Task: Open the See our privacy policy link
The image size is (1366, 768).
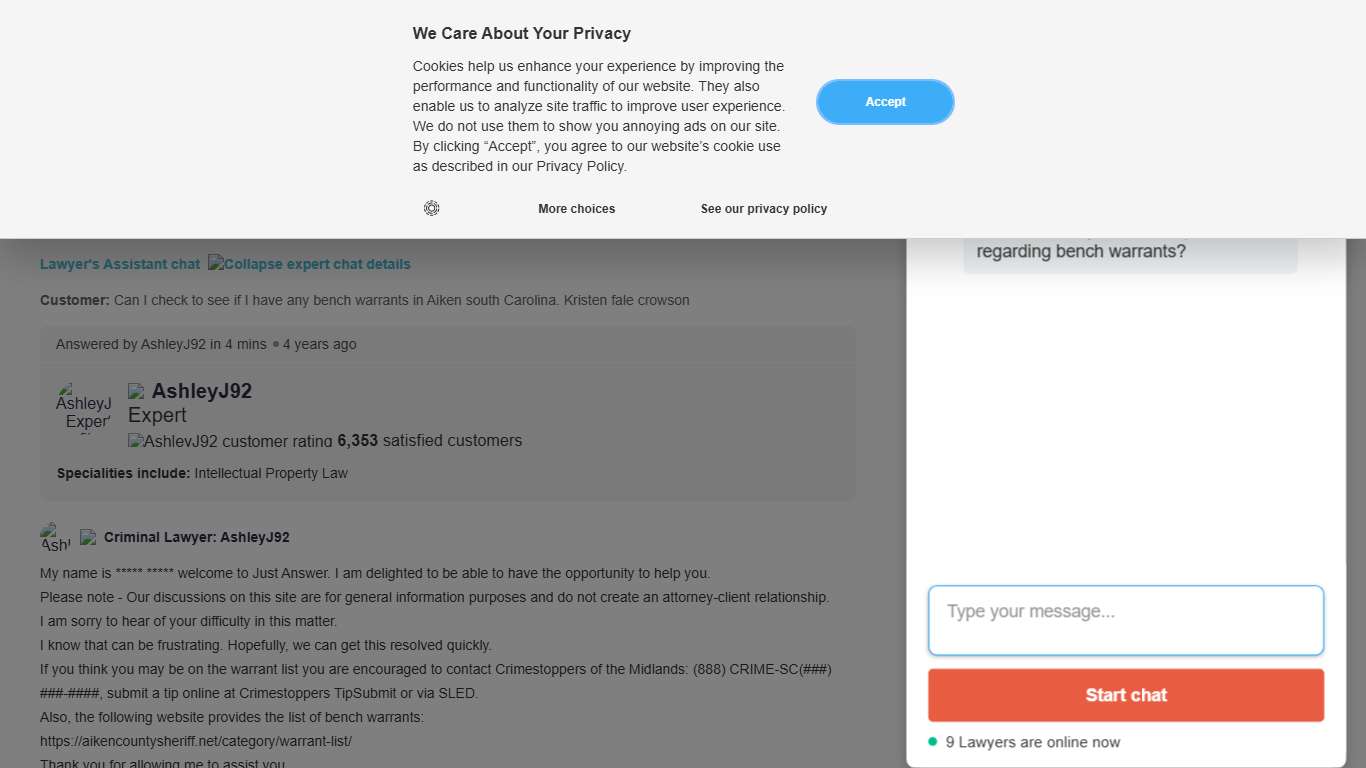Action: (x=764, y=209)
